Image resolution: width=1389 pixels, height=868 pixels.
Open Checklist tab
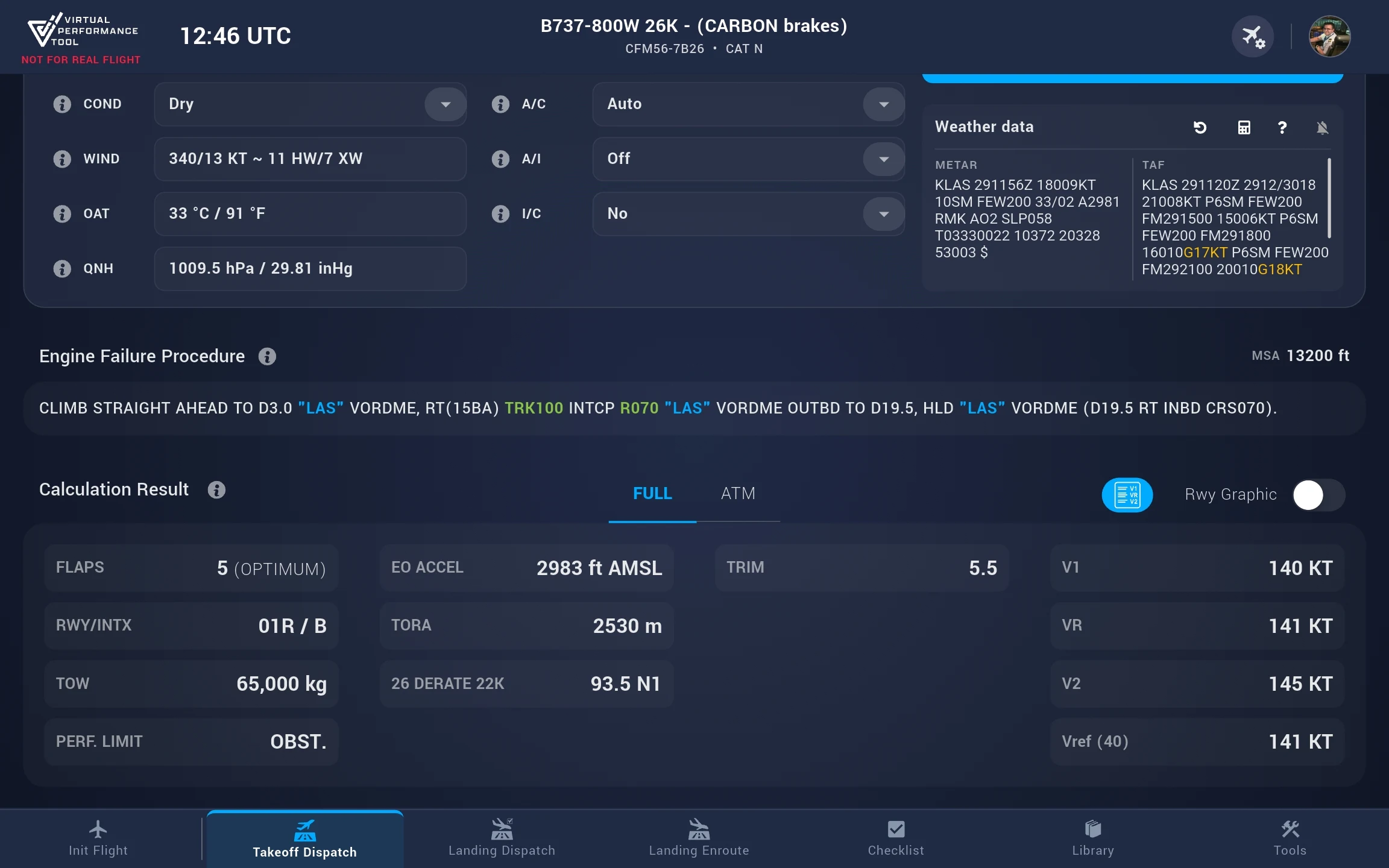pyautogui.click(x=896, y=838)
